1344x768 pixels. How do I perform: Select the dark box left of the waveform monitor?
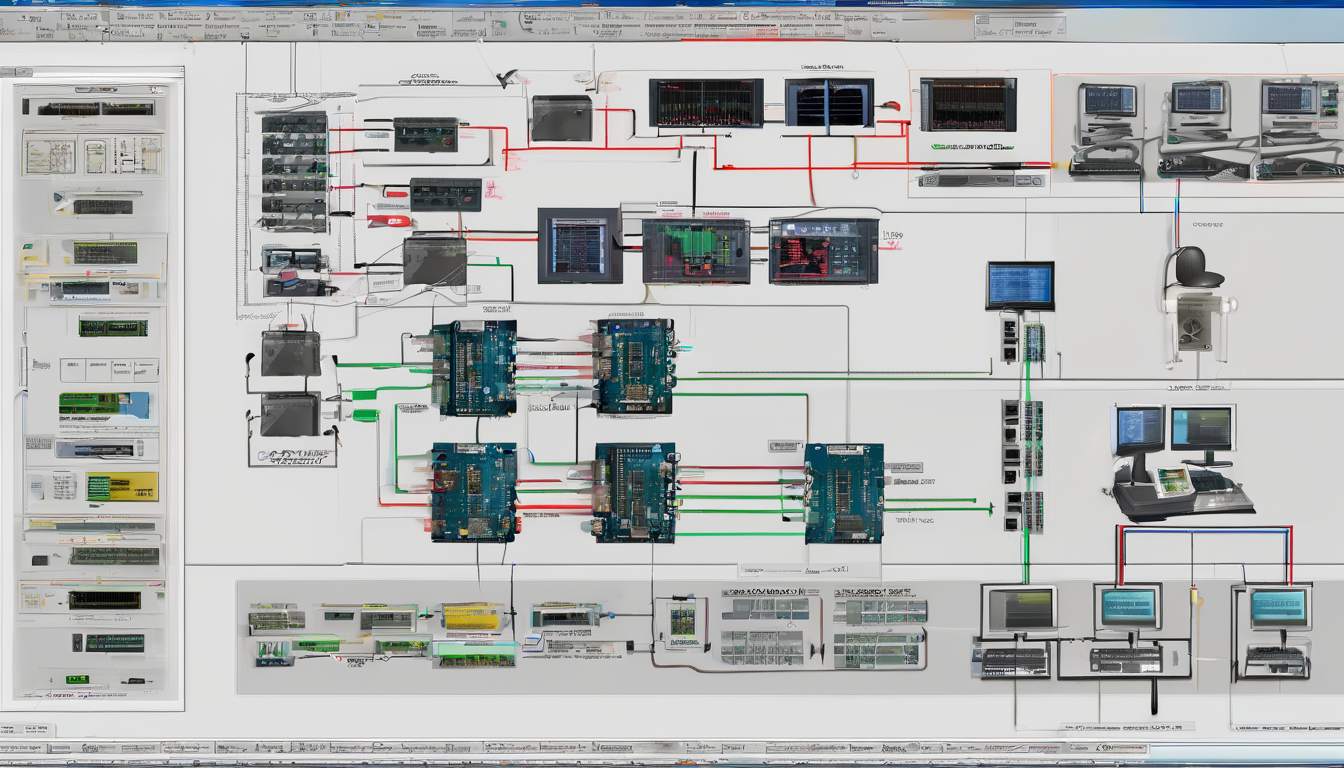[x=561, y=118]
